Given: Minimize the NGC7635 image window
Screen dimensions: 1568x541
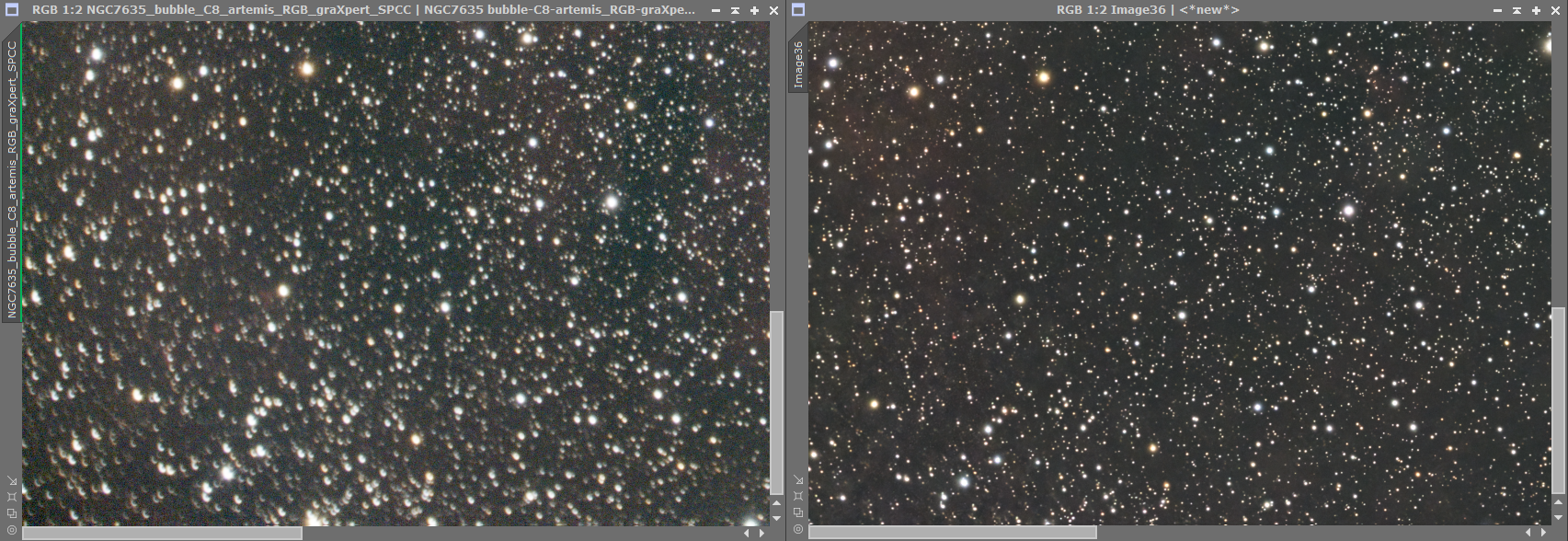Looking at the screenshot, I should coord(715,10).
